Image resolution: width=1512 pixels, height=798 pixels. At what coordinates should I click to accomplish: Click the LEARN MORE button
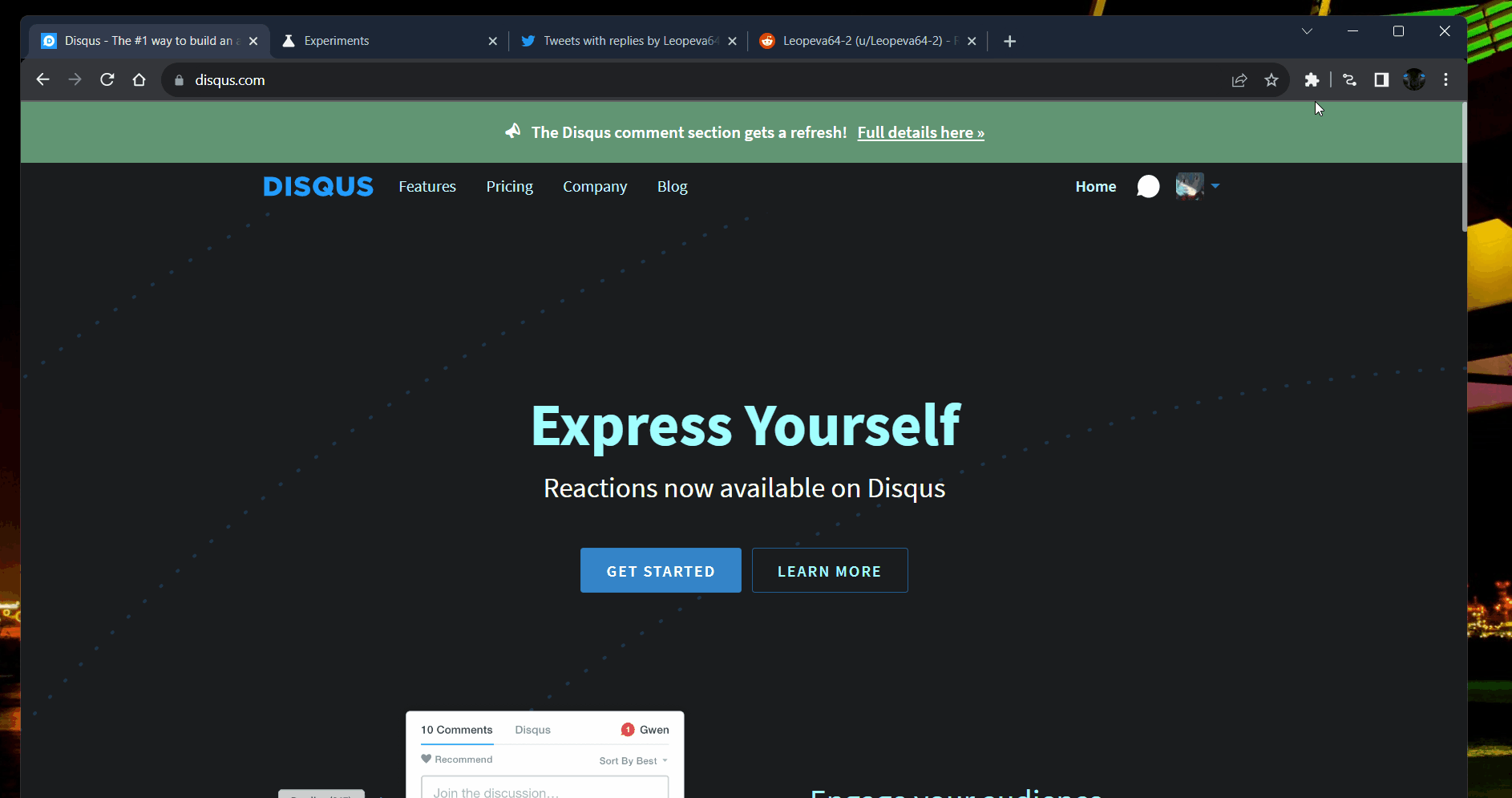pyautogui.click(x=830, y=570)
